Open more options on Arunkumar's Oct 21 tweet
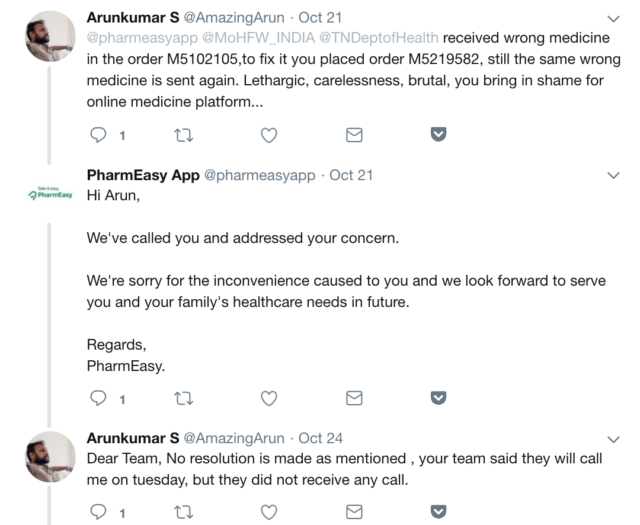 click(x=613, y=19)
